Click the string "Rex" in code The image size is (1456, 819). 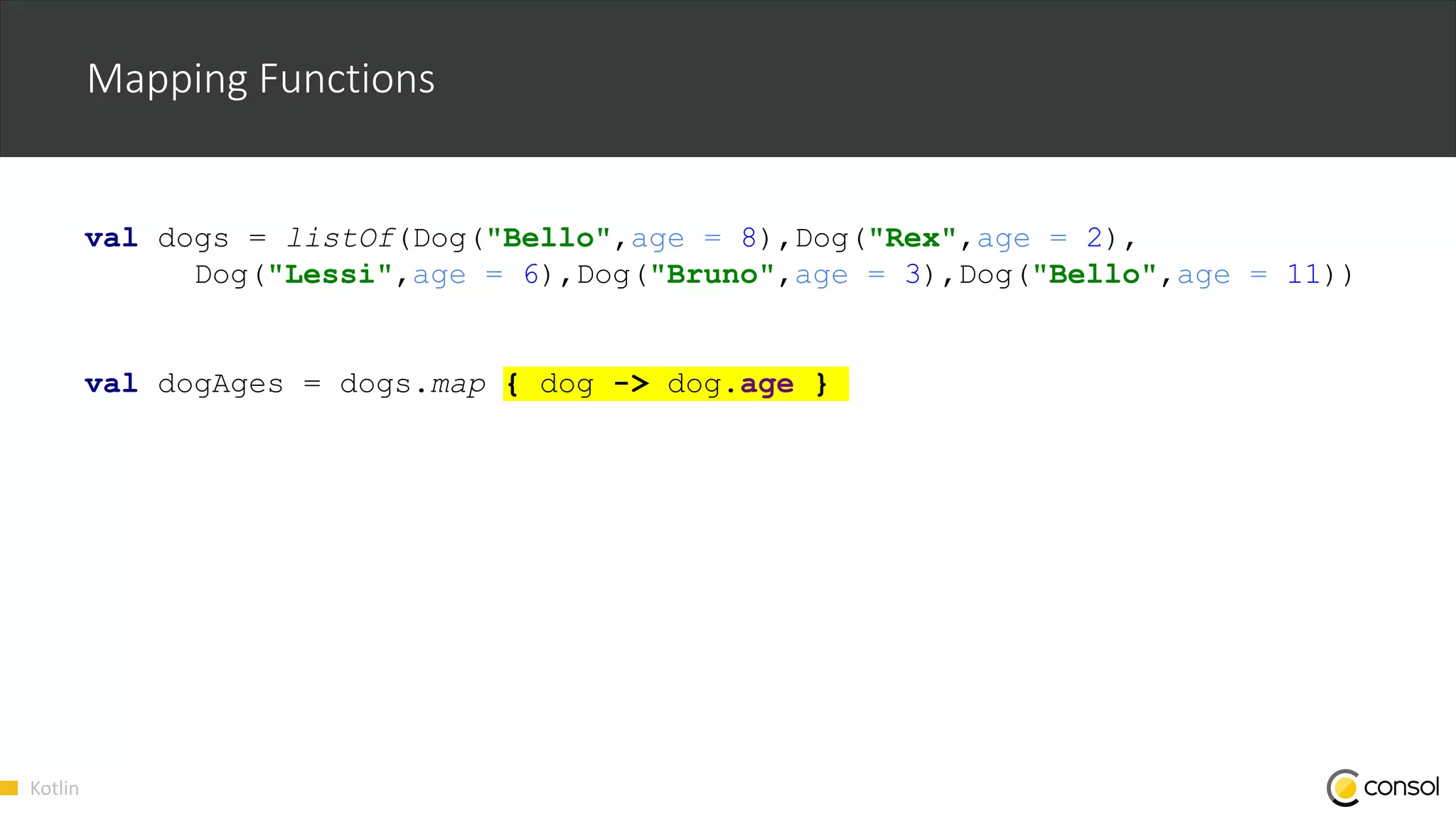(912, 238)
